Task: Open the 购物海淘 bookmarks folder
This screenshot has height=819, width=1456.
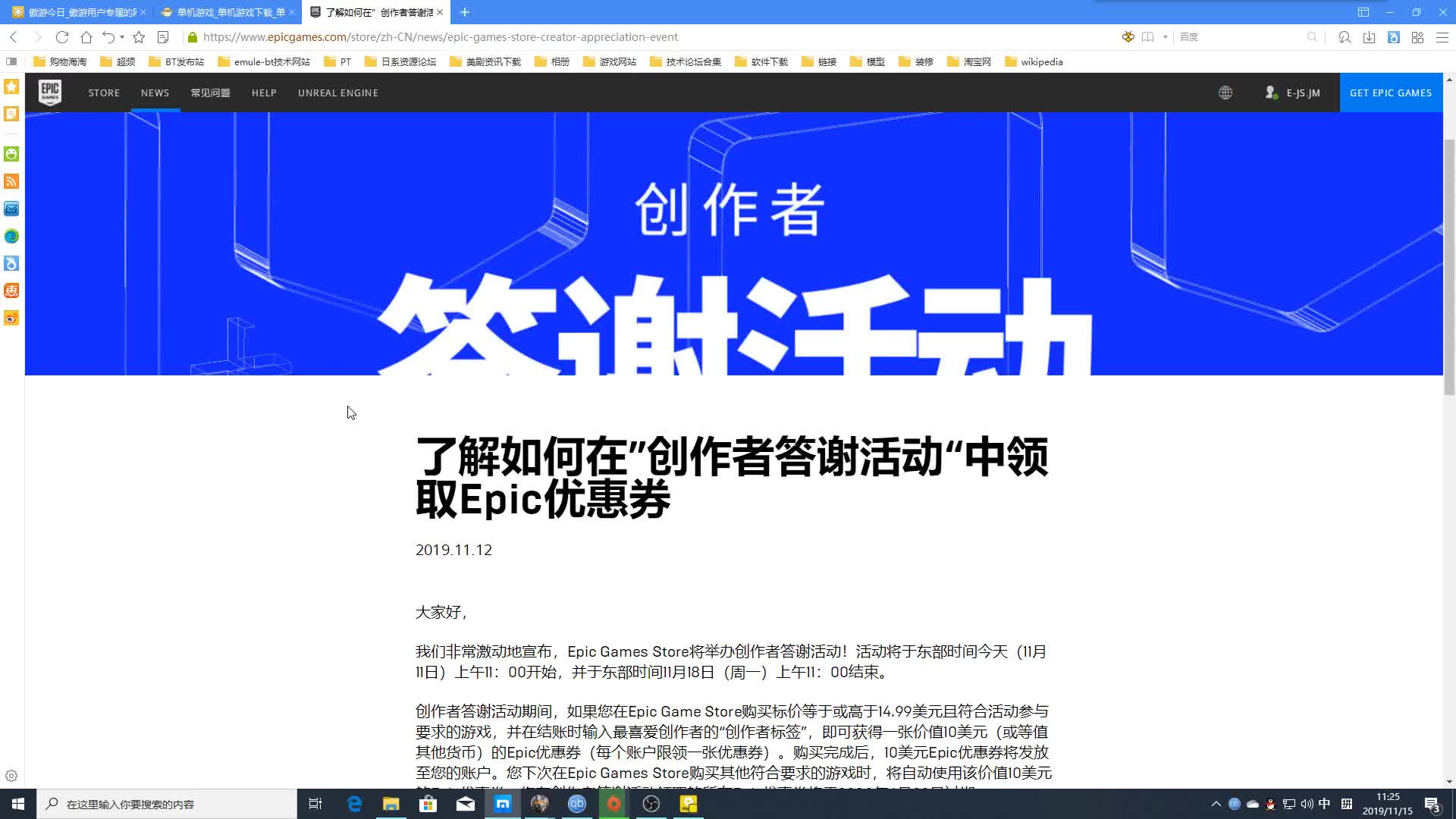Action: 60,61
